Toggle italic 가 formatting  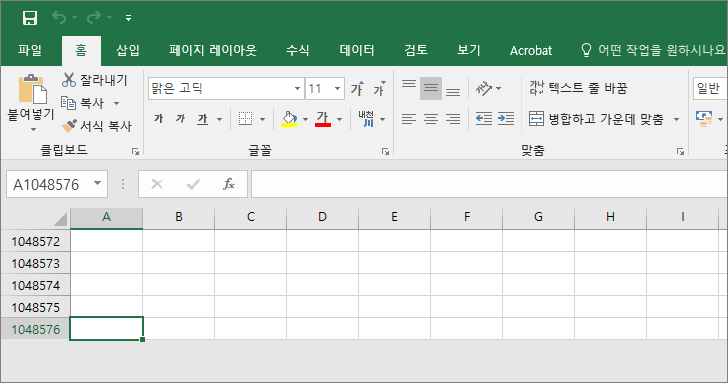[180, 119]
